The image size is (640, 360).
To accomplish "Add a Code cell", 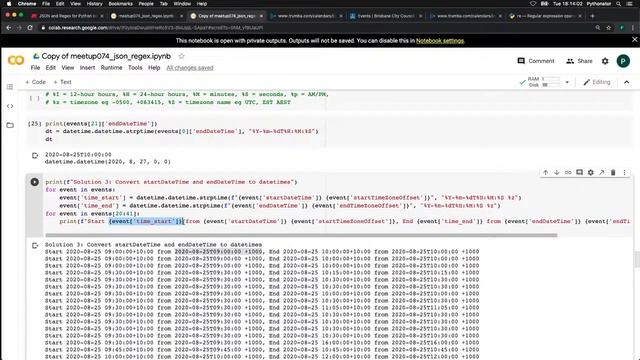I will click(x=36, y=82).
